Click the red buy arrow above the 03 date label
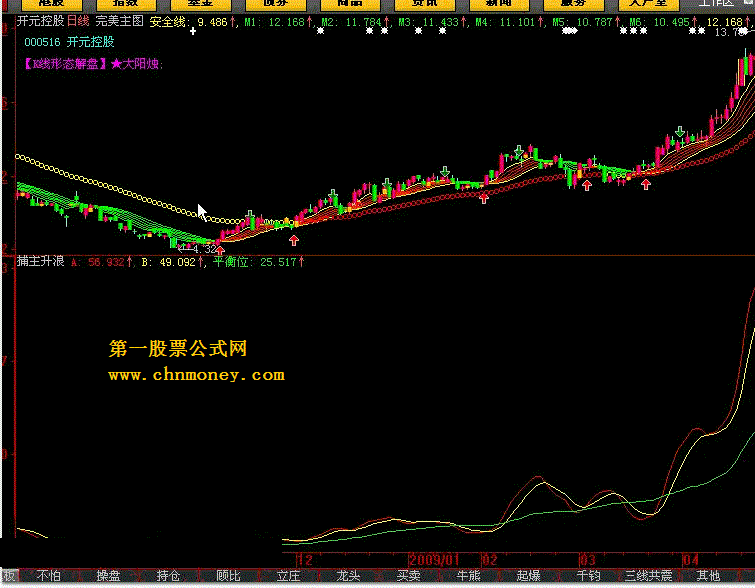This screenshot has height=588, width=755. (x=586, y=185)
